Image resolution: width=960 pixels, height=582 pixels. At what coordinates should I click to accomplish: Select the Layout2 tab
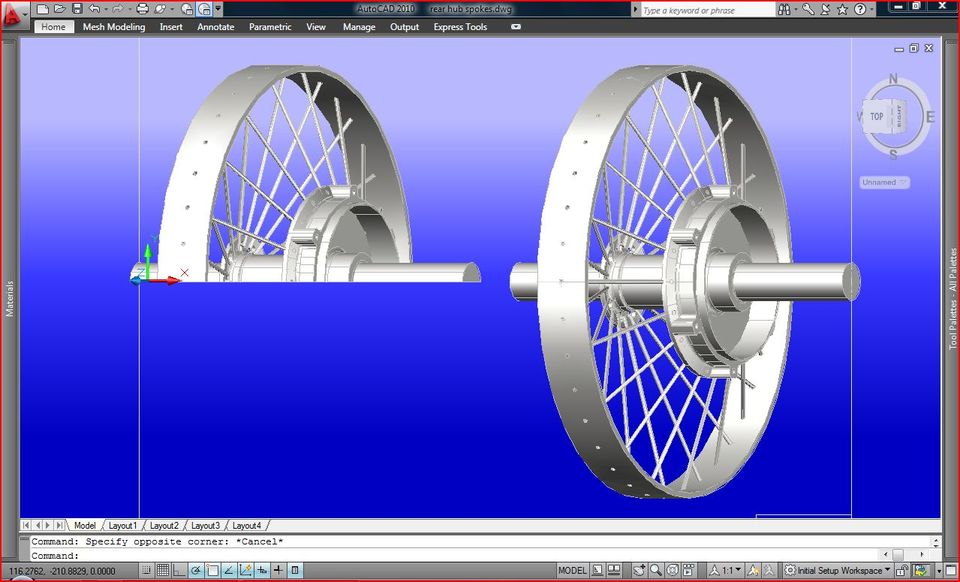[x=164, y=524]
